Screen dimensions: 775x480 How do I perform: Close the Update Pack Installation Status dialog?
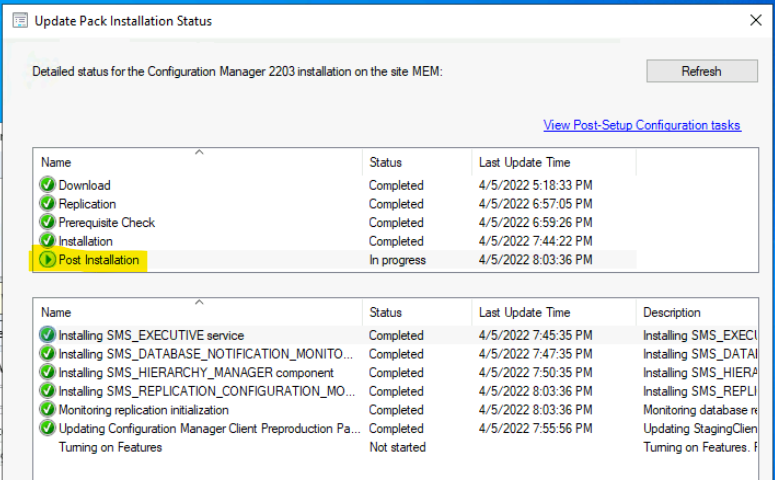756,20
